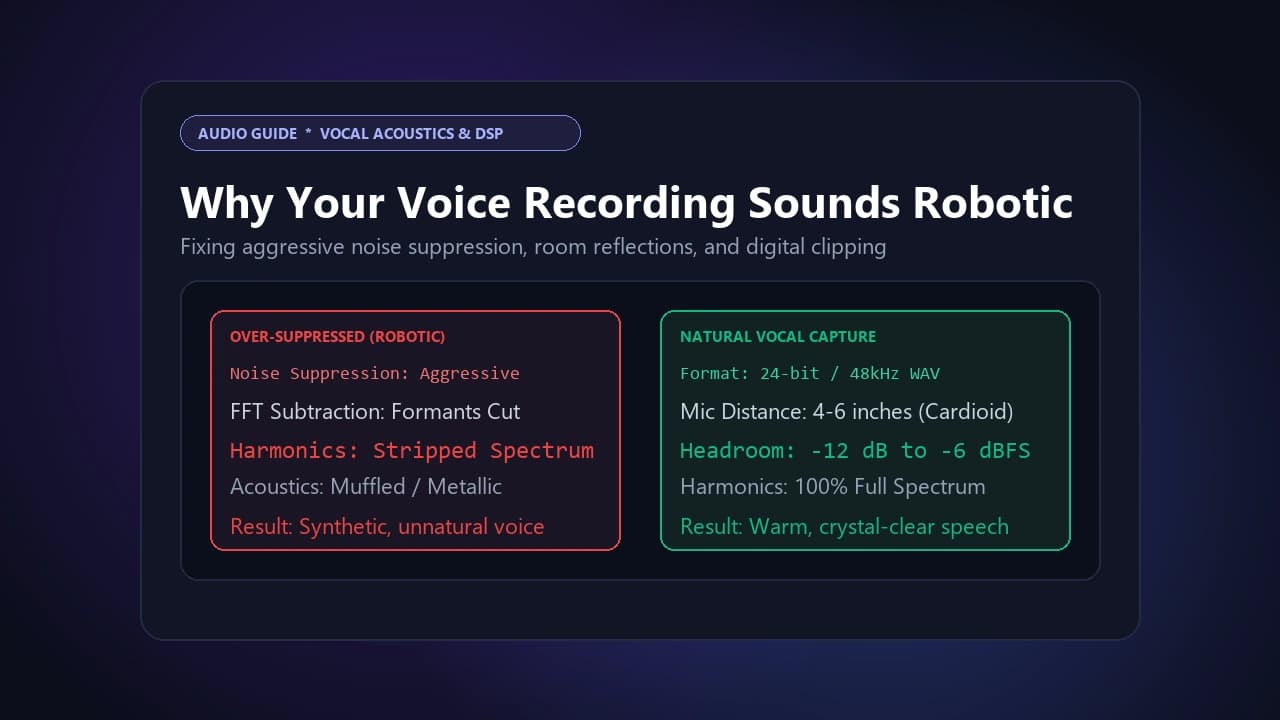Image resolution: width=1280 pixels, height=720 pixels.
Task: Select Headroom: -12 dB to -6 dBFS line
Action: point(855,450)
